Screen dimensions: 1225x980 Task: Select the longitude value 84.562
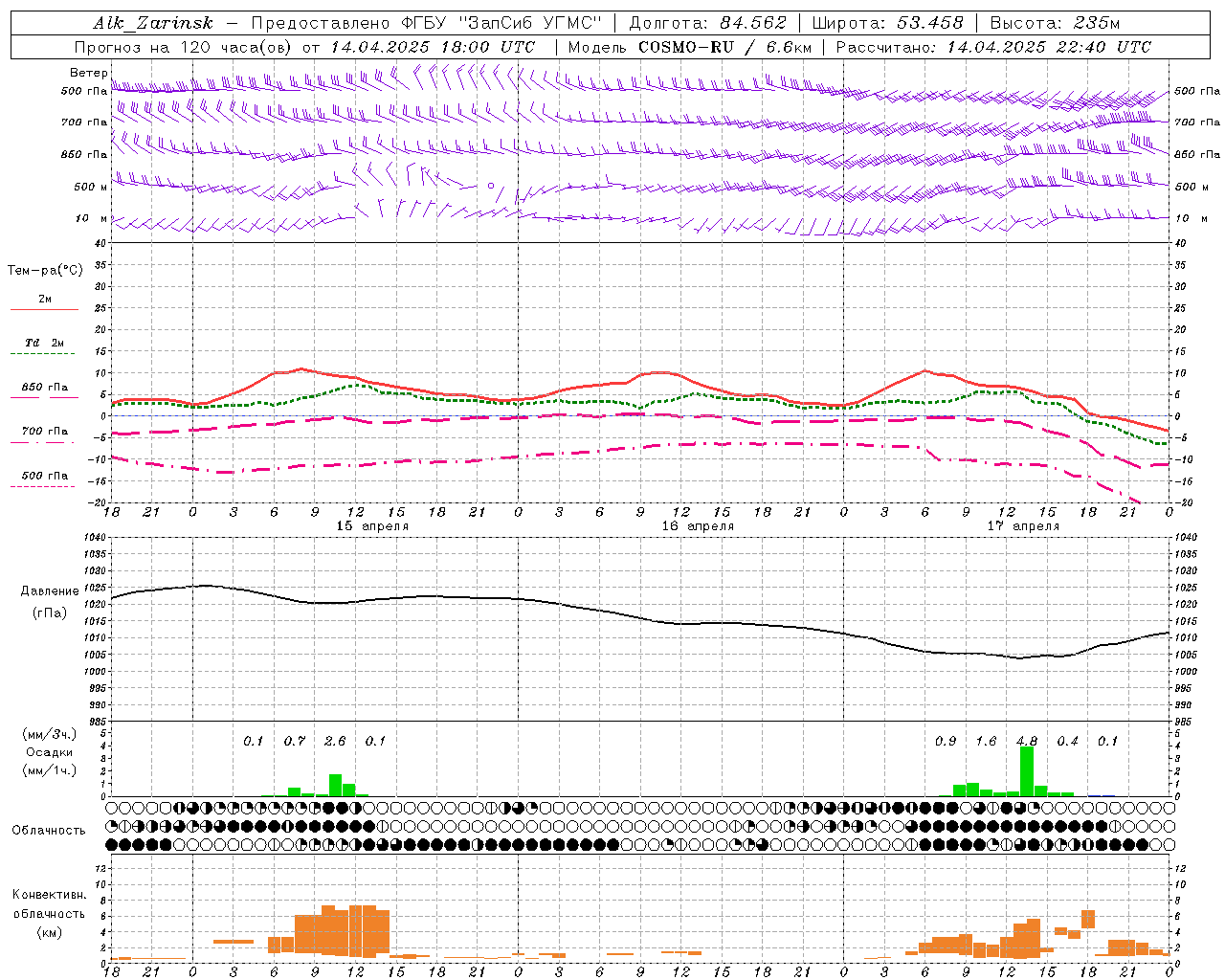tap(753, 23)
